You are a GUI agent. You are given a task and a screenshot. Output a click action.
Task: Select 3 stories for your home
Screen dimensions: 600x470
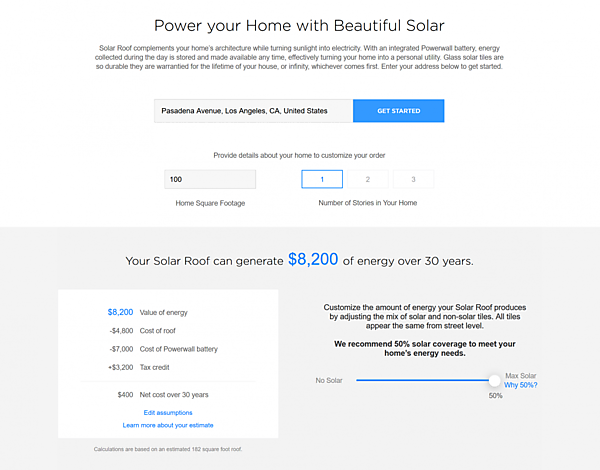(413, 179)
